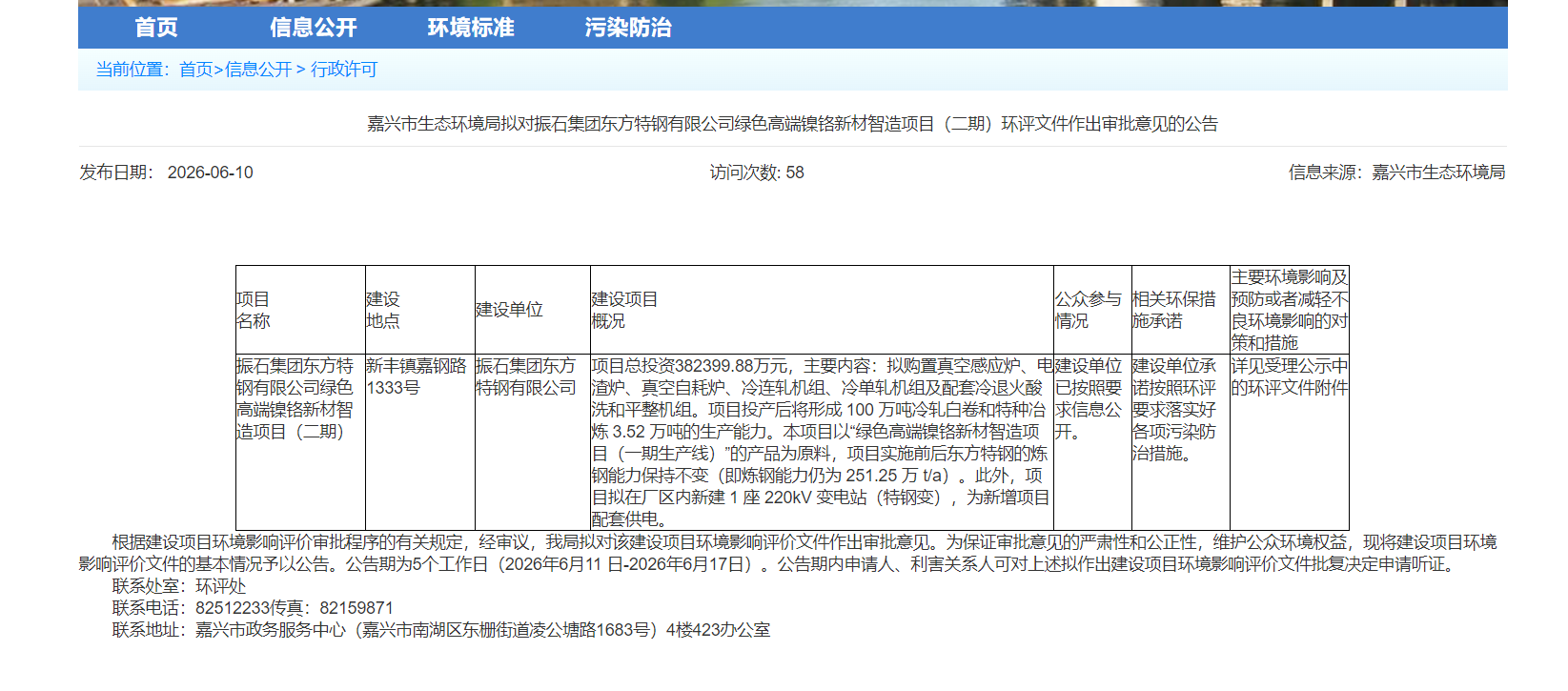Select the announcement title about 振石集团东方特钢
The height and width of the screenshot is (691, 1568).
pos(793,124)
